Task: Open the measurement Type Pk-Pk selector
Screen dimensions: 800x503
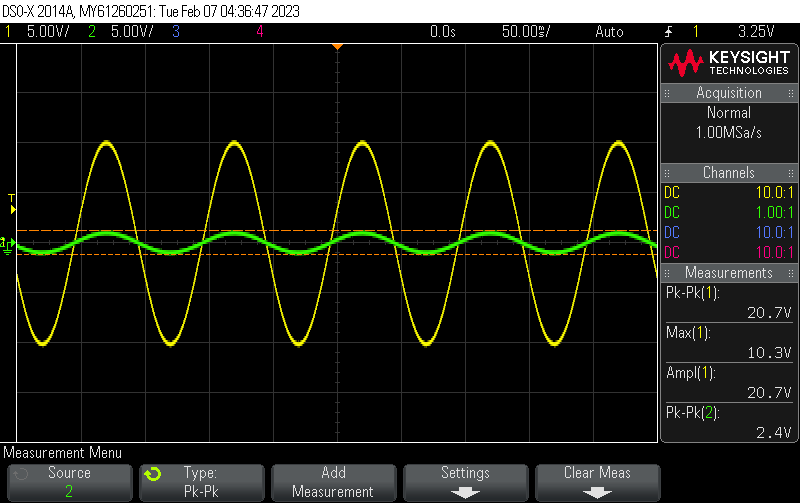Action: point(201,482)
